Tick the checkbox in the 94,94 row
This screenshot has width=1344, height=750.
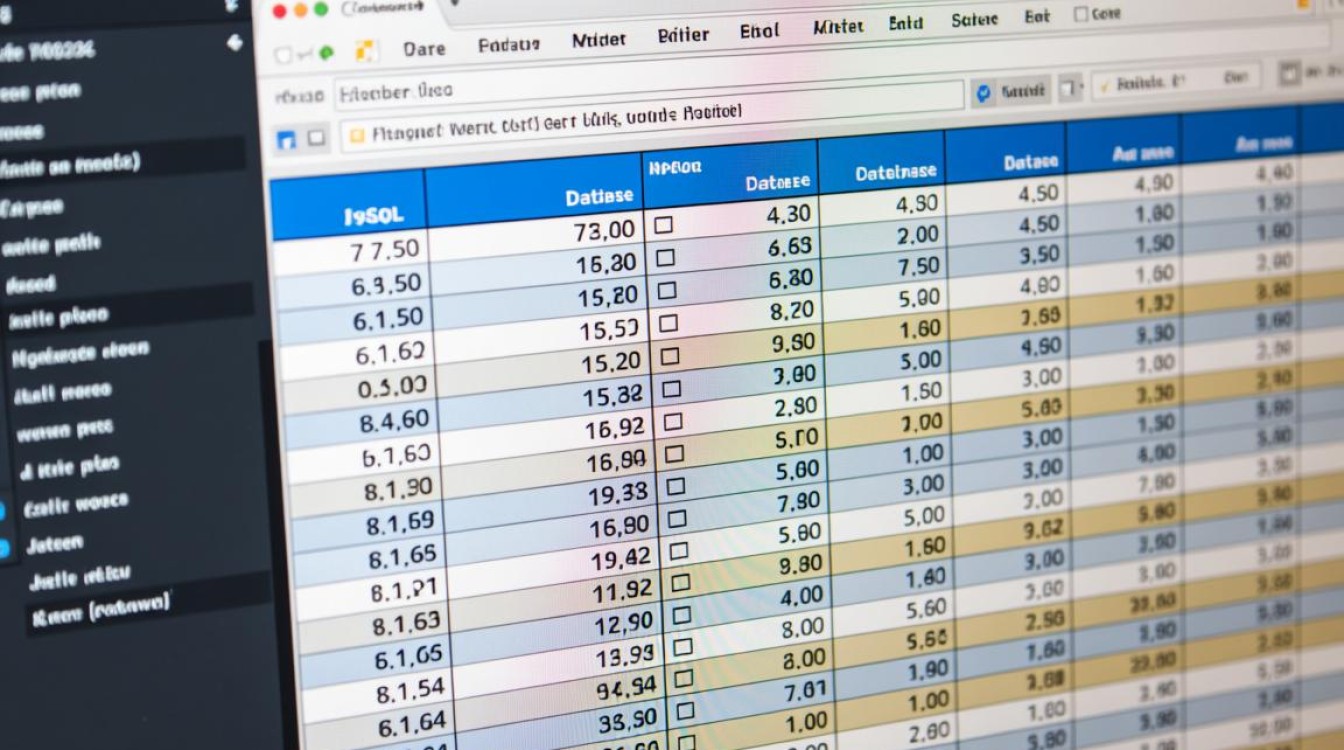(x=685, y=679)
